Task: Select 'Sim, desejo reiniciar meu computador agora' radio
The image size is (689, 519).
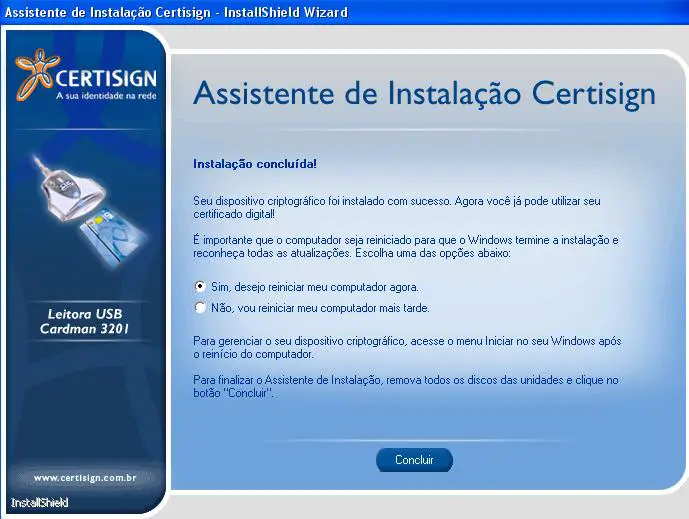Action: 200,287
